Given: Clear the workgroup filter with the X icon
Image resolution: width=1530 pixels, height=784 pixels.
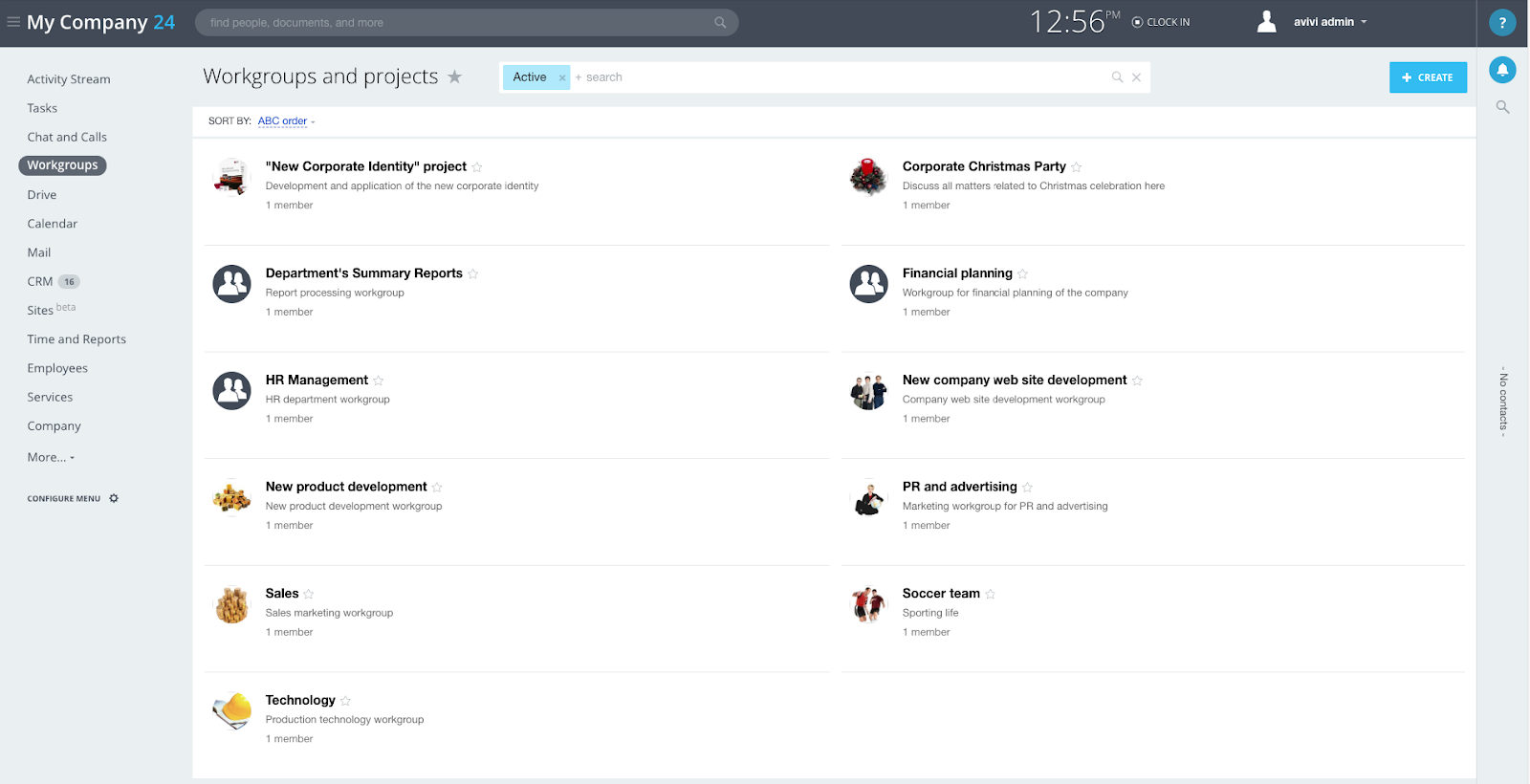Looking at the screenshot, I should point(1136,77).
